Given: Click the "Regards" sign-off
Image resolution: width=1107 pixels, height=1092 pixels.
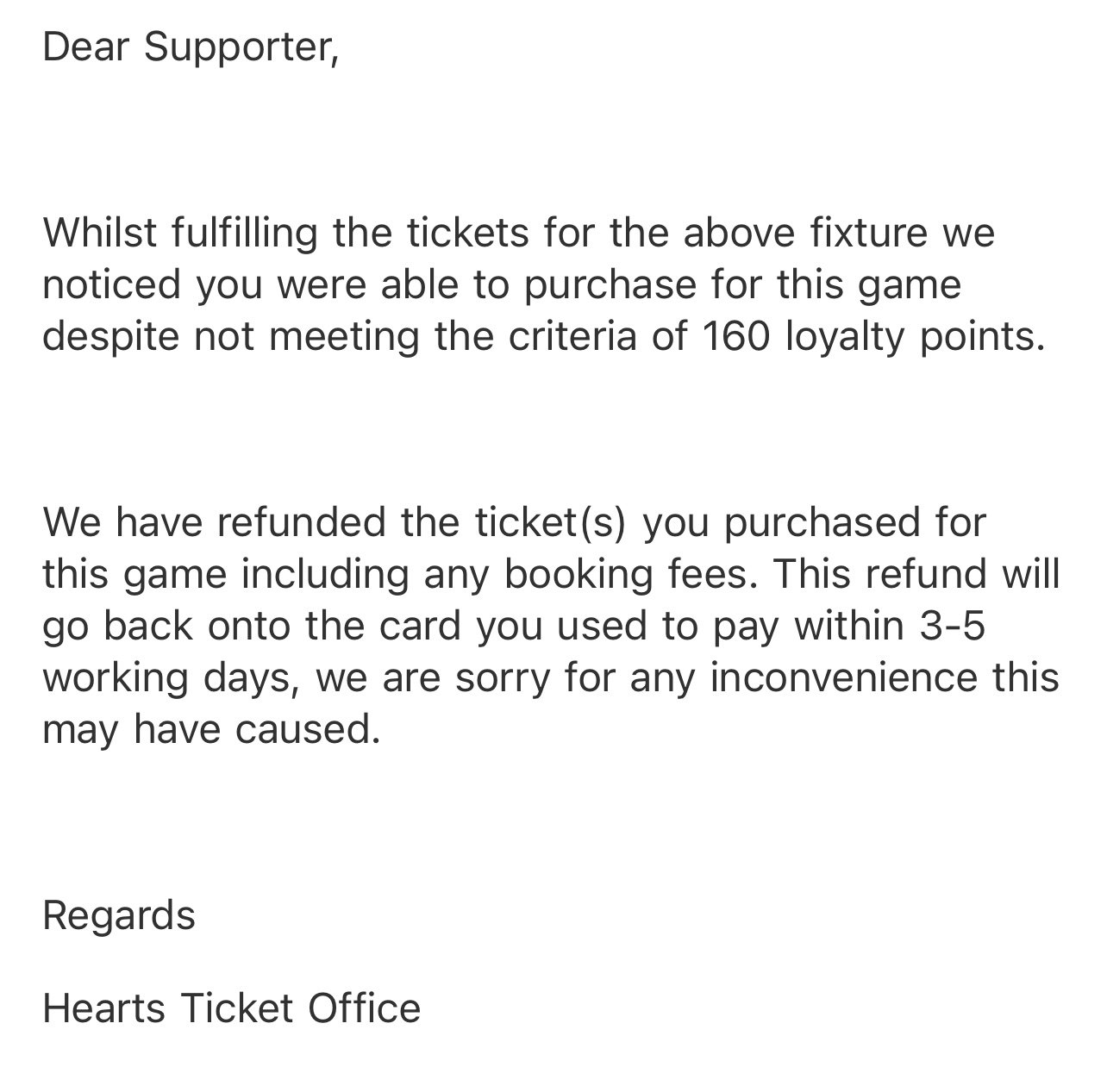Looking at the screenshot, I should point(119,915).
